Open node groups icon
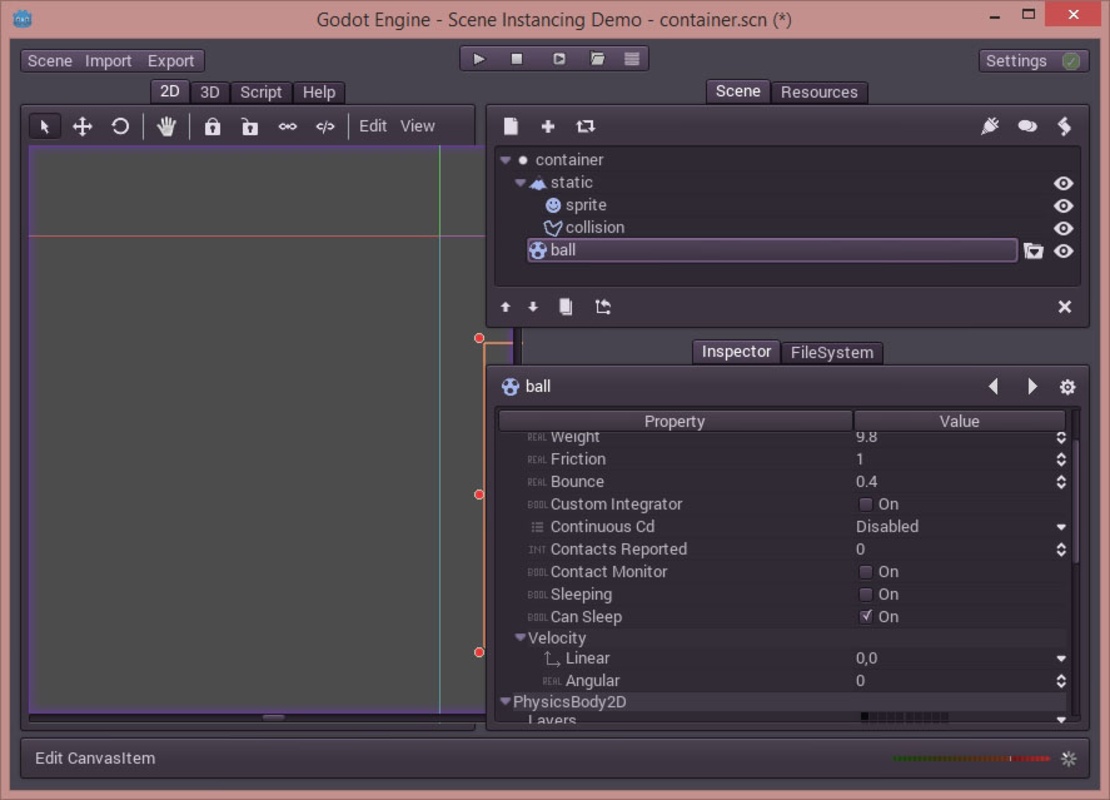Image resolution: width=1110 pixels, height=800 pixels. (1027, 126)
